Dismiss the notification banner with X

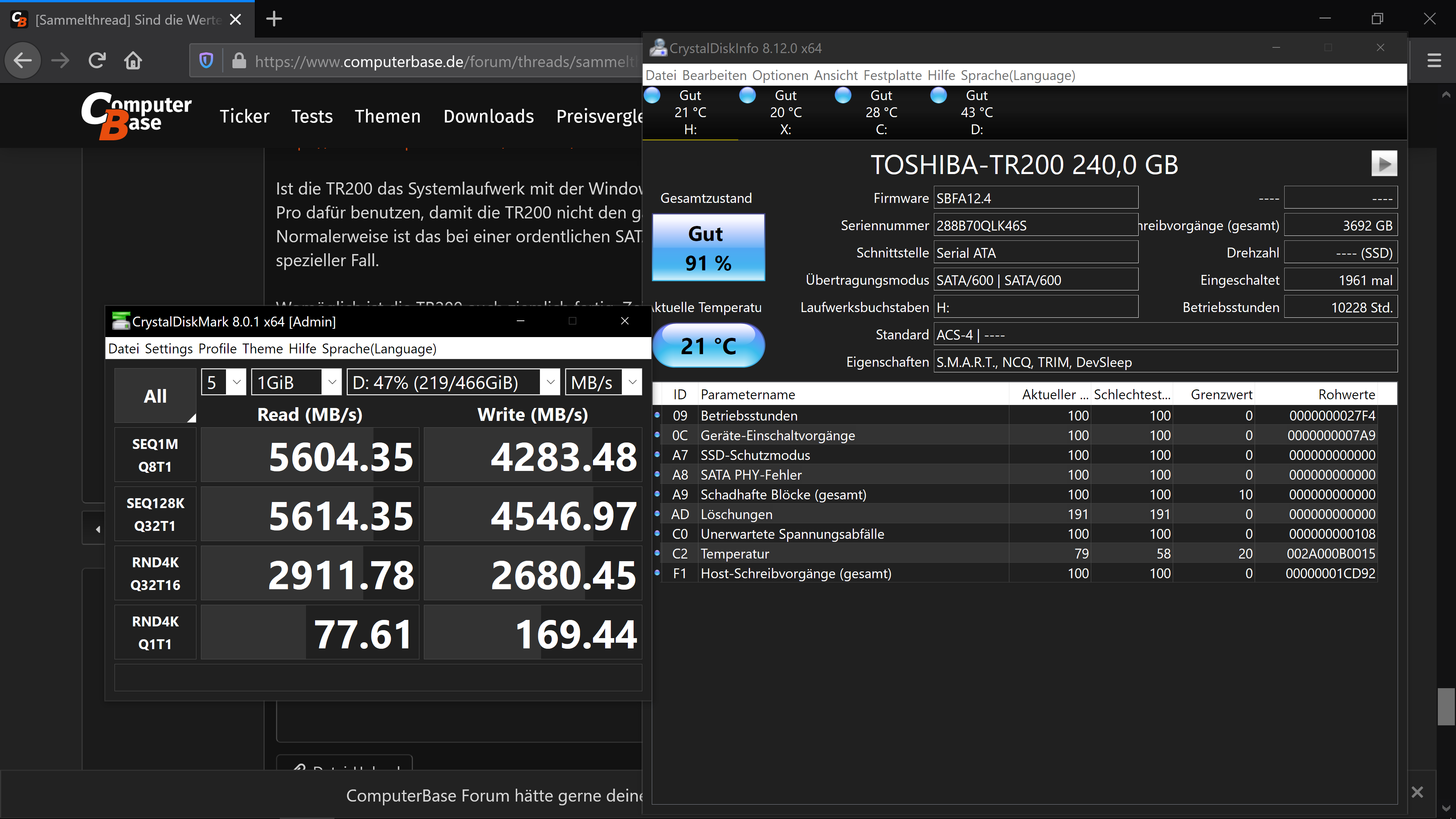click(1417, 792)
